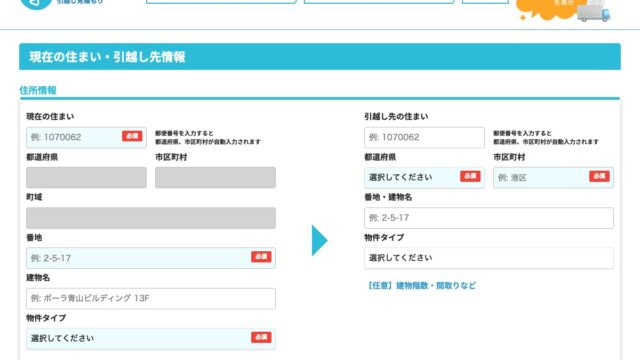This screenshot has height=360, width=640.
Task: Click the postal code field under 現在の住まい
Action: click(86, 137)
